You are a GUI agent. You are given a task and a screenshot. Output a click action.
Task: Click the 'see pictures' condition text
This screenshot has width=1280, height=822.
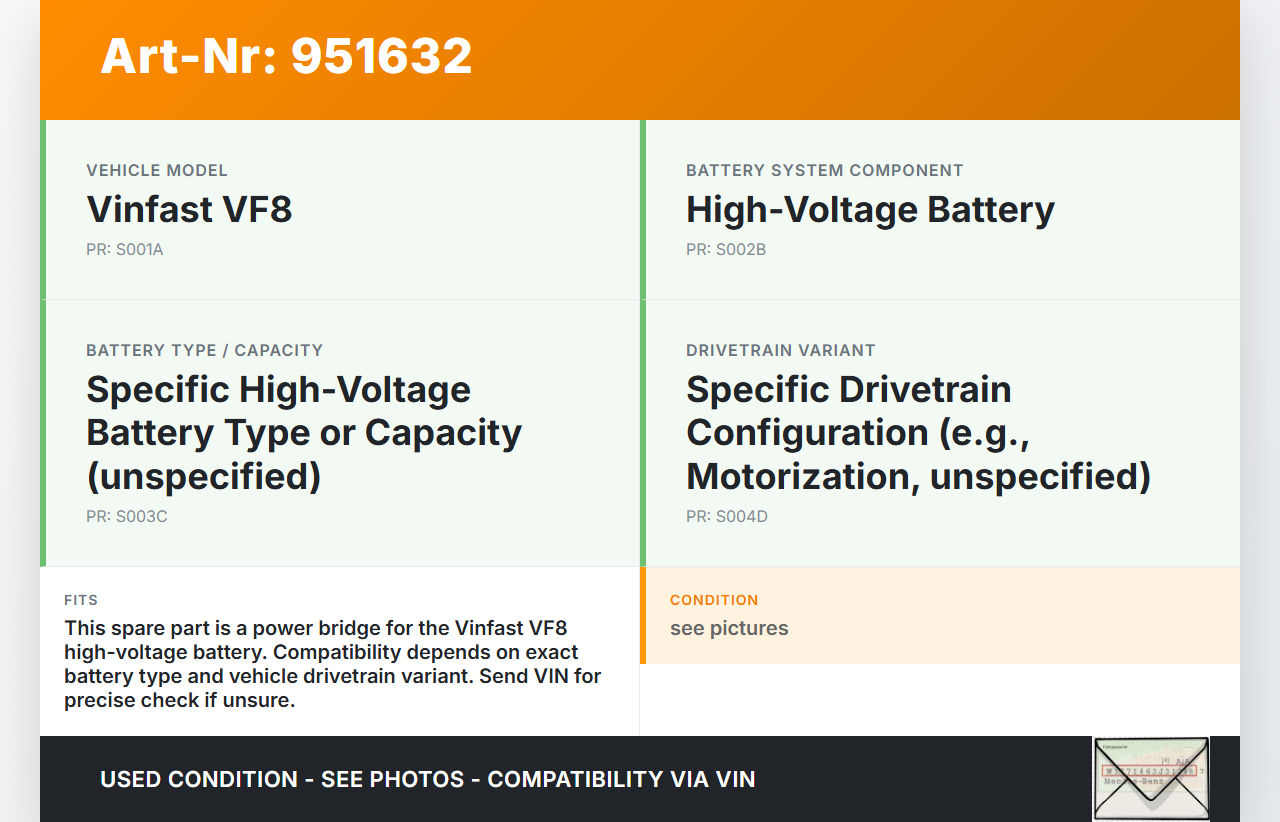click(729, 629)
